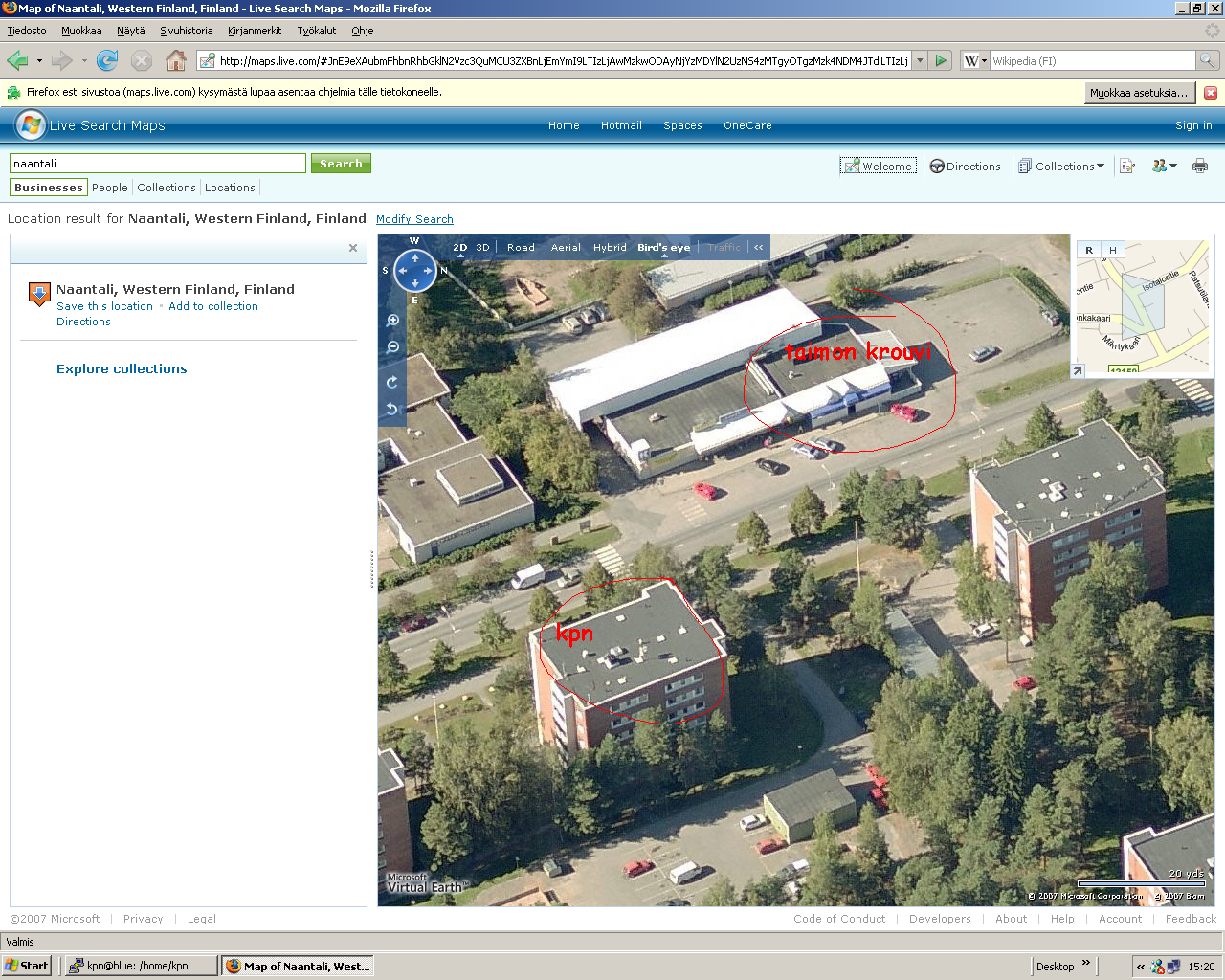The width and height of the screenshot is (1225, 980).
Task: Reload the page with the Refresh icon
Action: coord(107,61)
